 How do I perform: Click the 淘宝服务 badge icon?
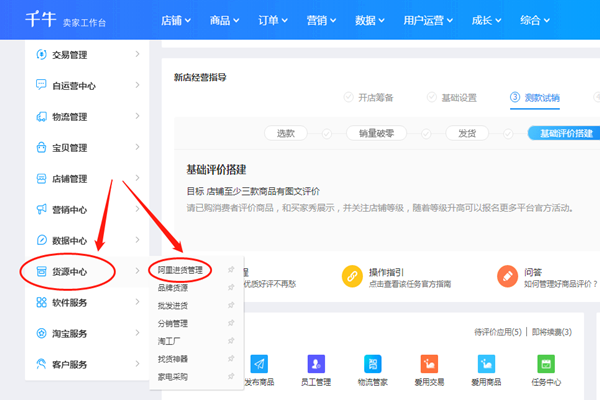[41, 333]
